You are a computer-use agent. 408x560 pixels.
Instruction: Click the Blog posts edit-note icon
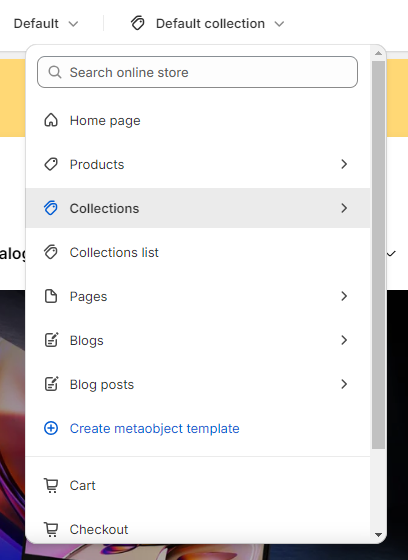51,384
